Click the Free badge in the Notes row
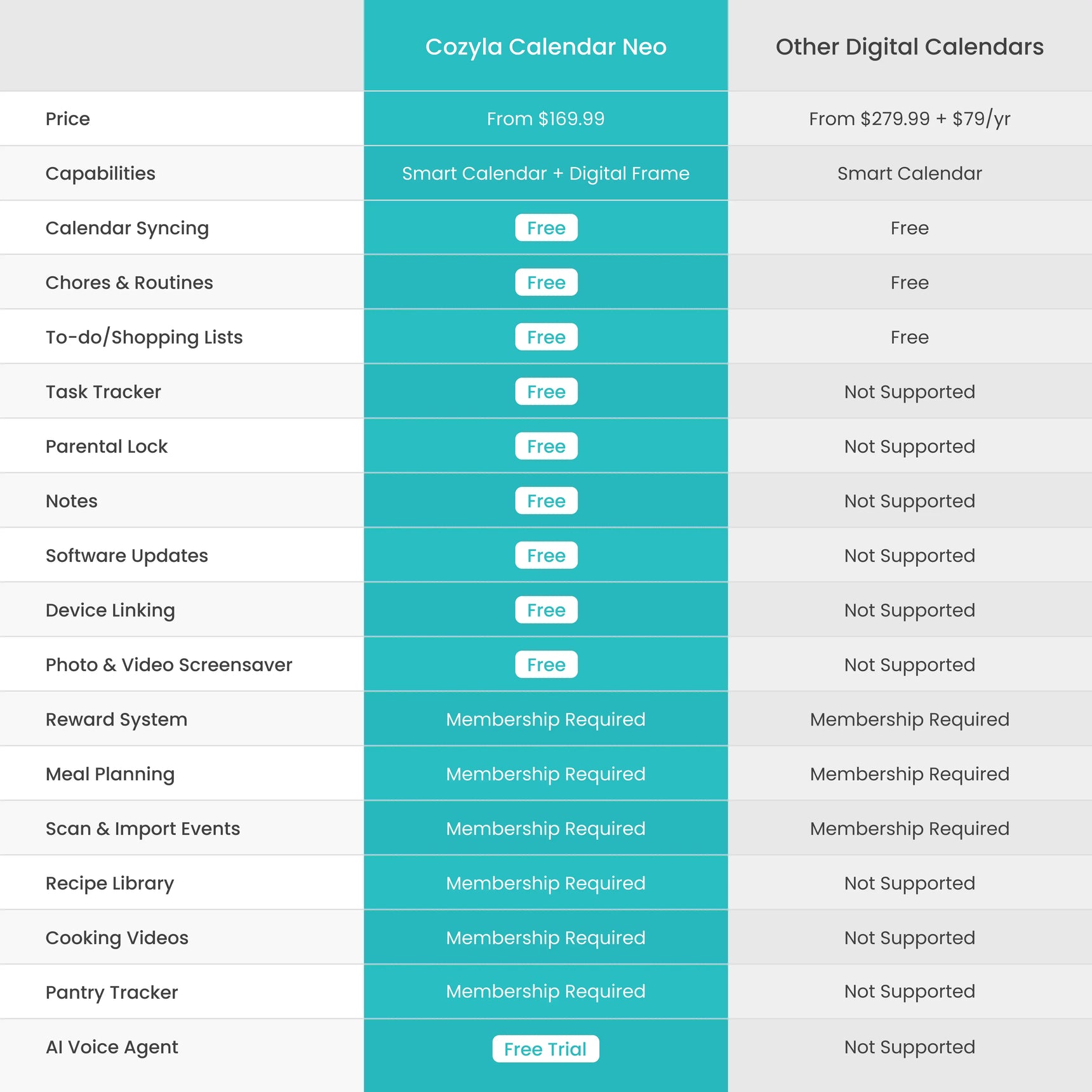The width and height of the screenshot is (1092, 1092). tap(546, 501)
